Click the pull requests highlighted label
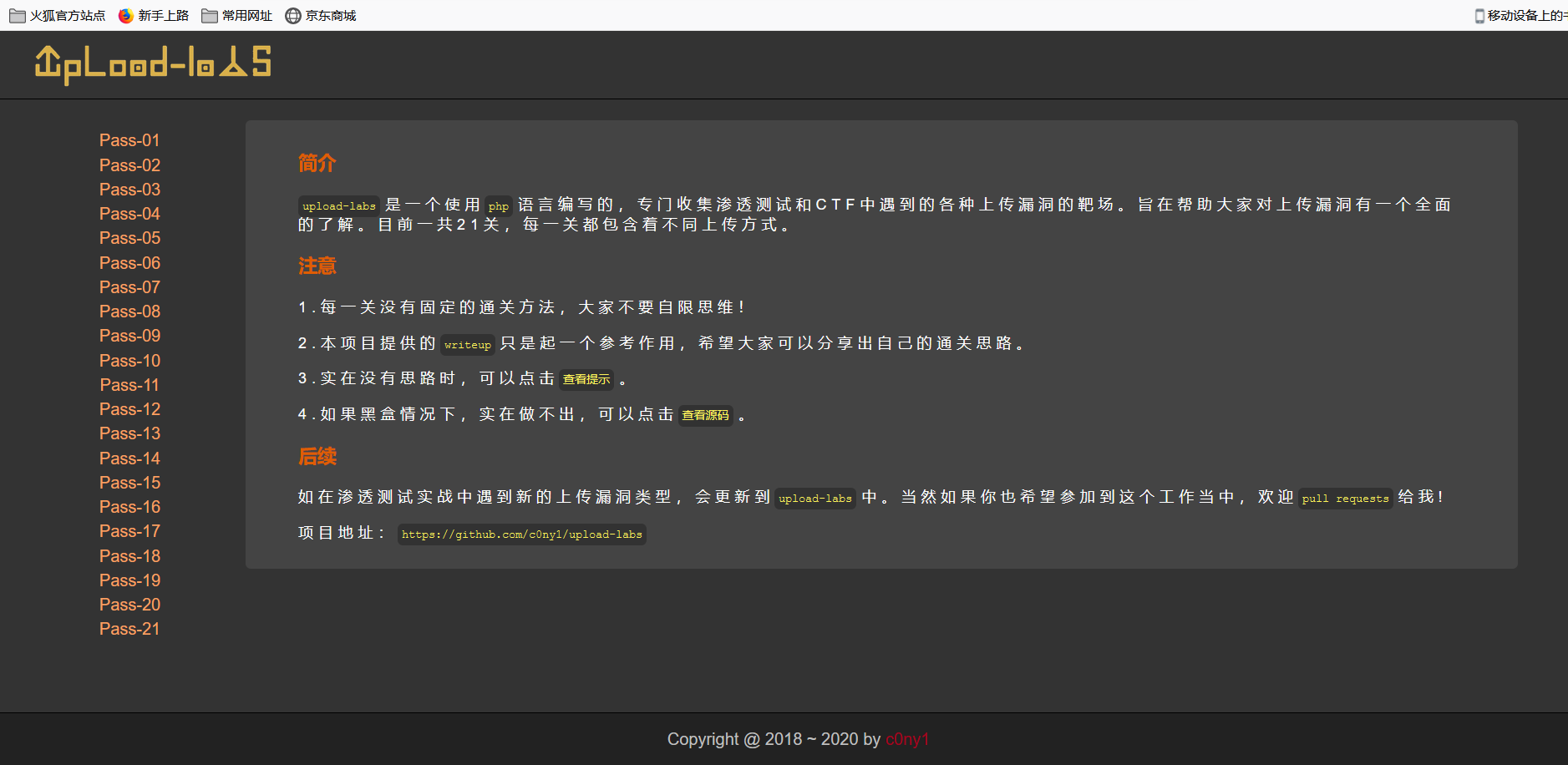The image size is (1568, 765). 1345,498
